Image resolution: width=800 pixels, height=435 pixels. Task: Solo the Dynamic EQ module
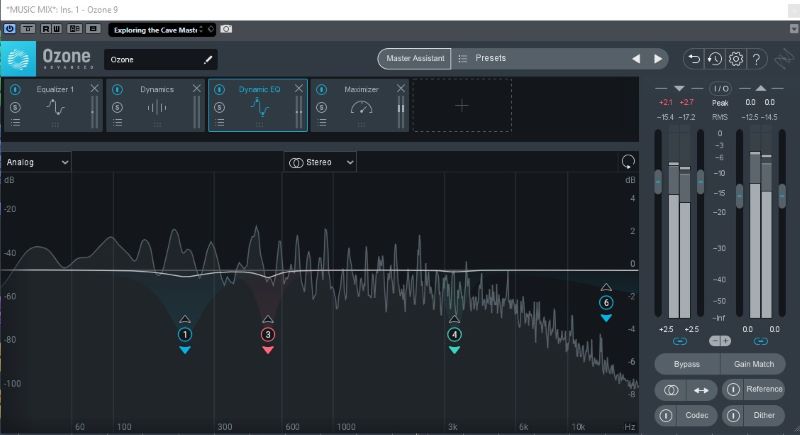[219, 107]
